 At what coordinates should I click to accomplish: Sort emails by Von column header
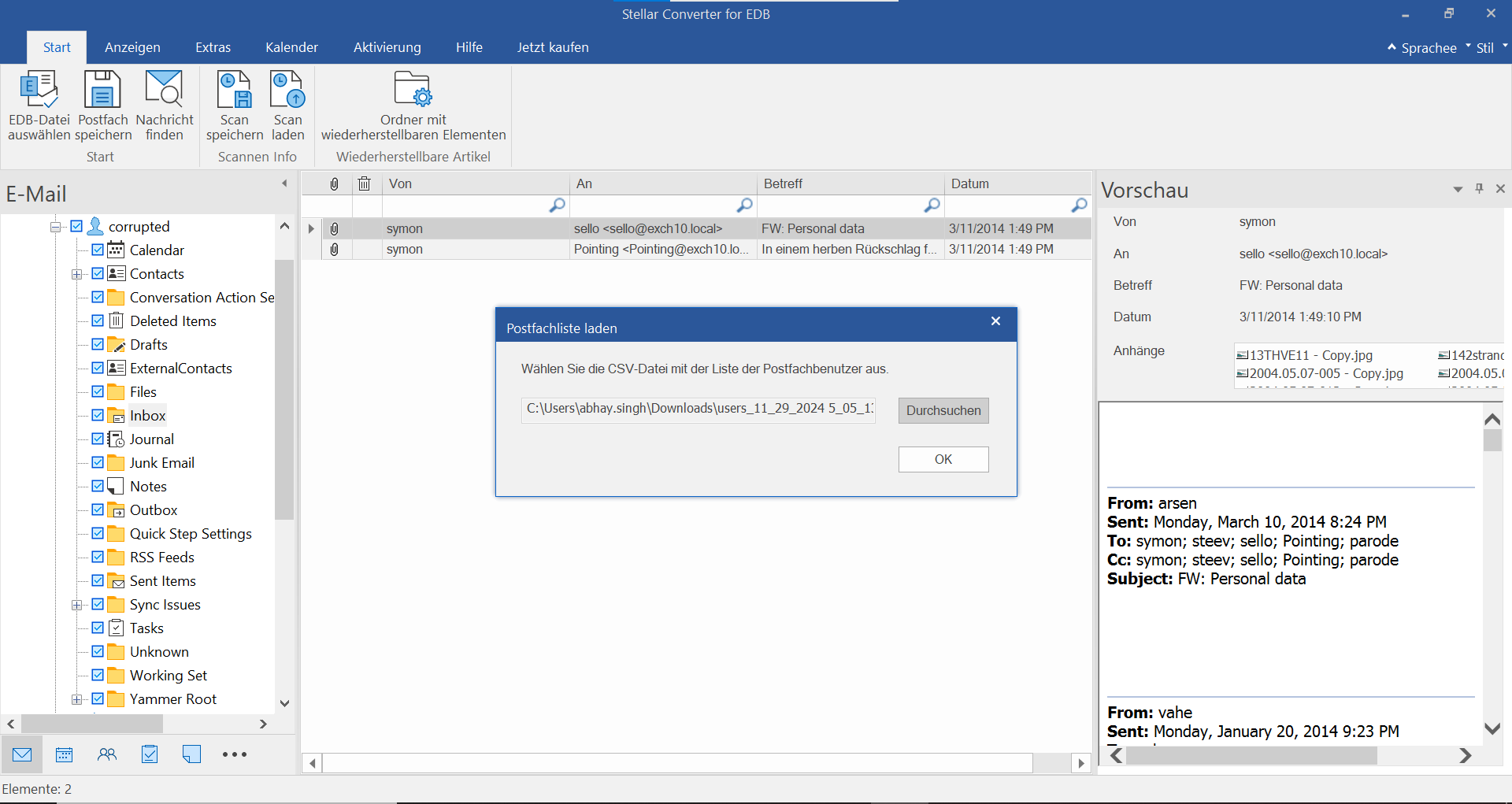point(476,183)
